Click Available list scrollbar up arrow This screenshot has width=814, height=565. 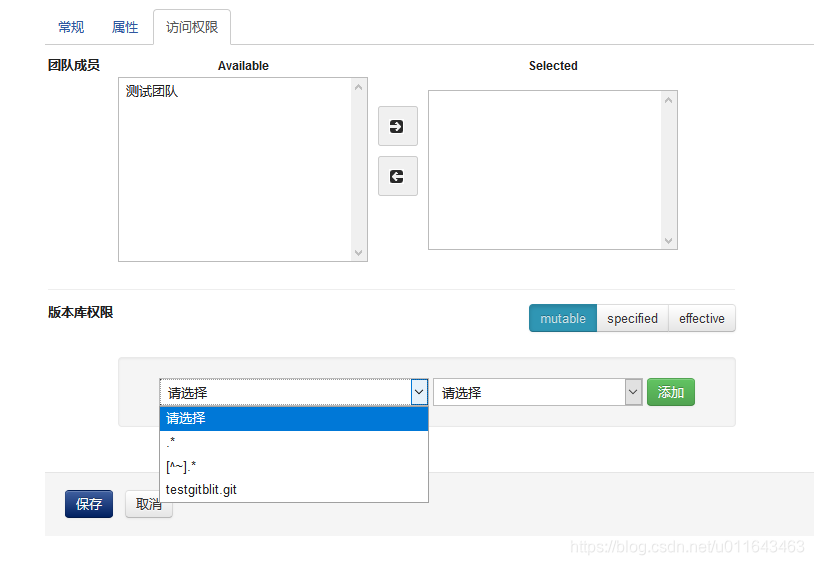coord(358,87)
